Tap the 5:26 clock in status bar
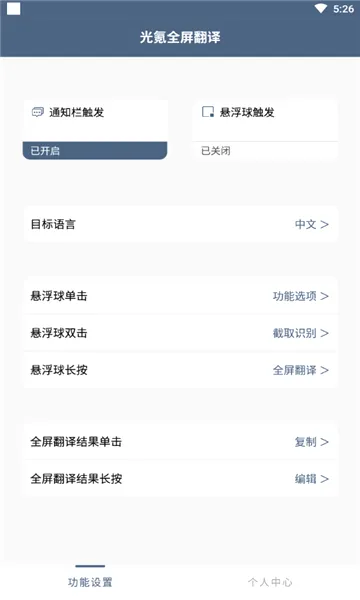This screenshot has width=360, height=600. tap(343, 9)
